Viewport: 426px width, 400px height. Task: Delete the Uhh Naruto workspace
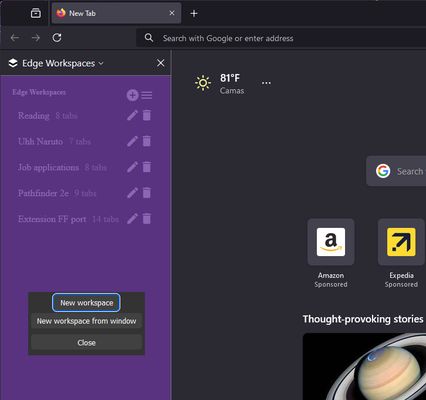[x=147, y=141]
